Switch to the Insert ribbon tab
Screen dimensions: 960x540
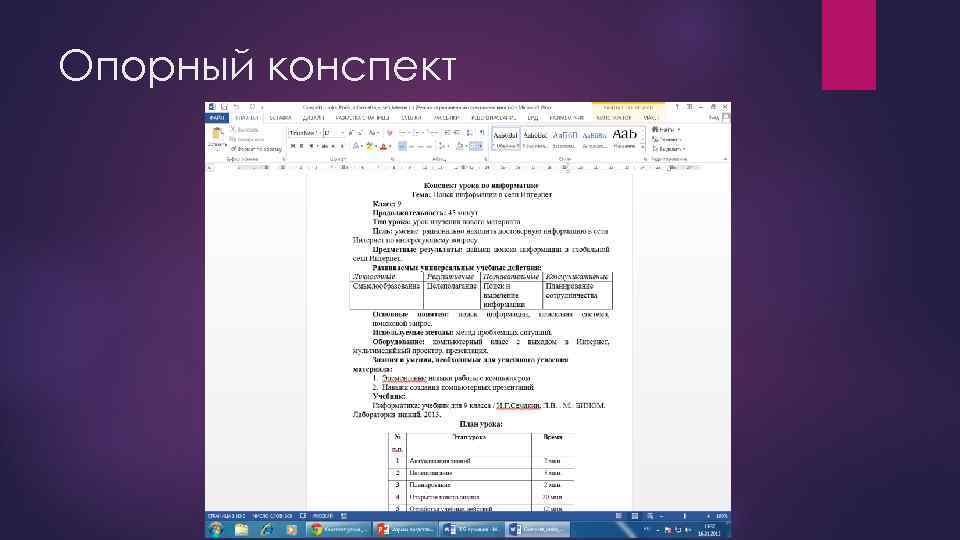coord(280,118)
